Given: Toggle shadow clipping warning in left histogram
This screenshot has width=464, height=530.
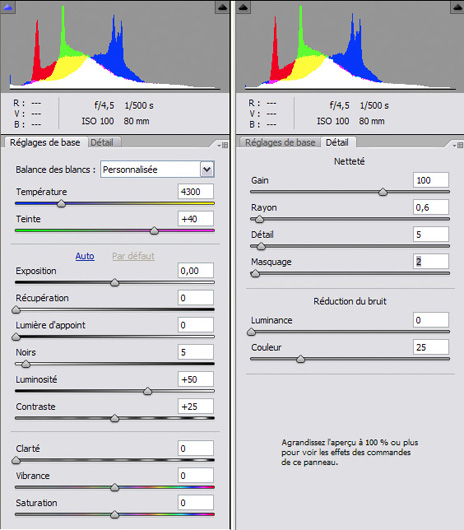Looking at the screenshot, I should point(7,7).
